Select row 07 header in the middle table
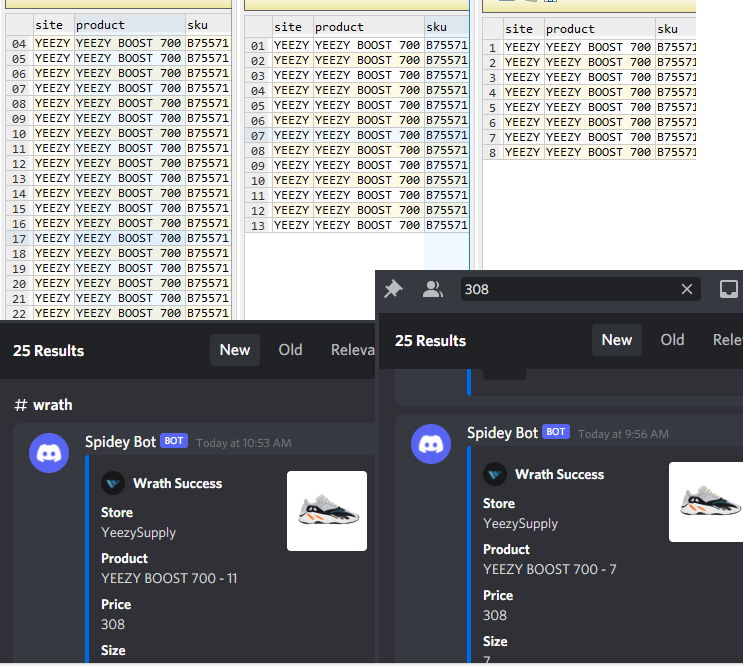The image size is (743, 666). (x=258, y=135)
